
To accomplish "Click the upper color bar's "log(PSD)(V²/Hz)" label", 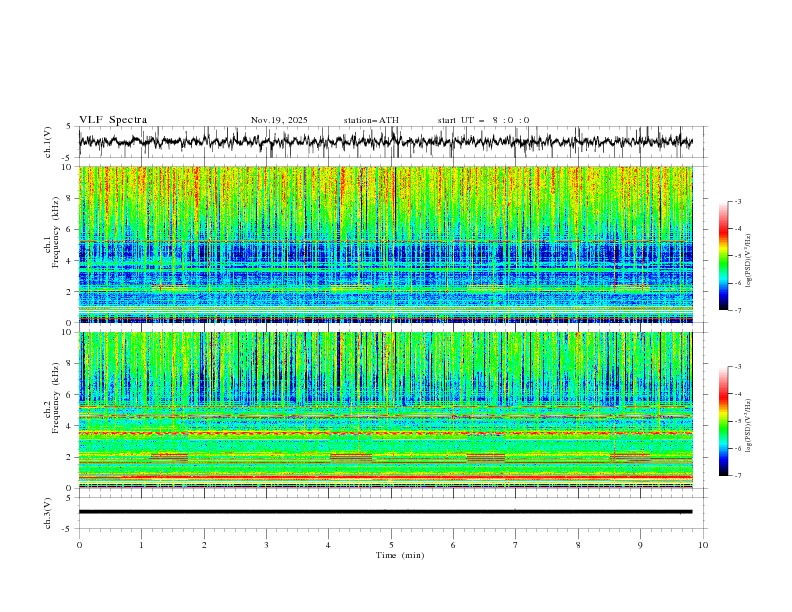I will (x=749, y=261).
